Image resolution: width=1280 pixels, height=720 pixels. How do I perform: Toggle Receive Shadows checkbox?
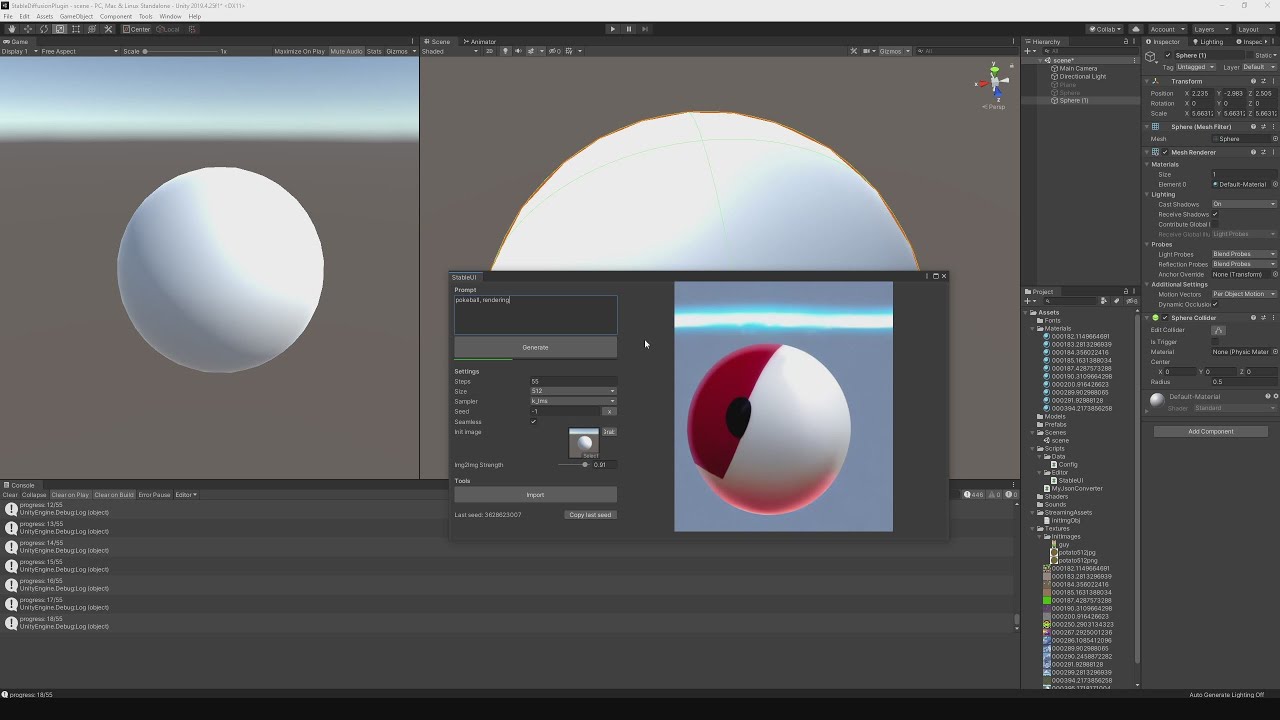1215,214
